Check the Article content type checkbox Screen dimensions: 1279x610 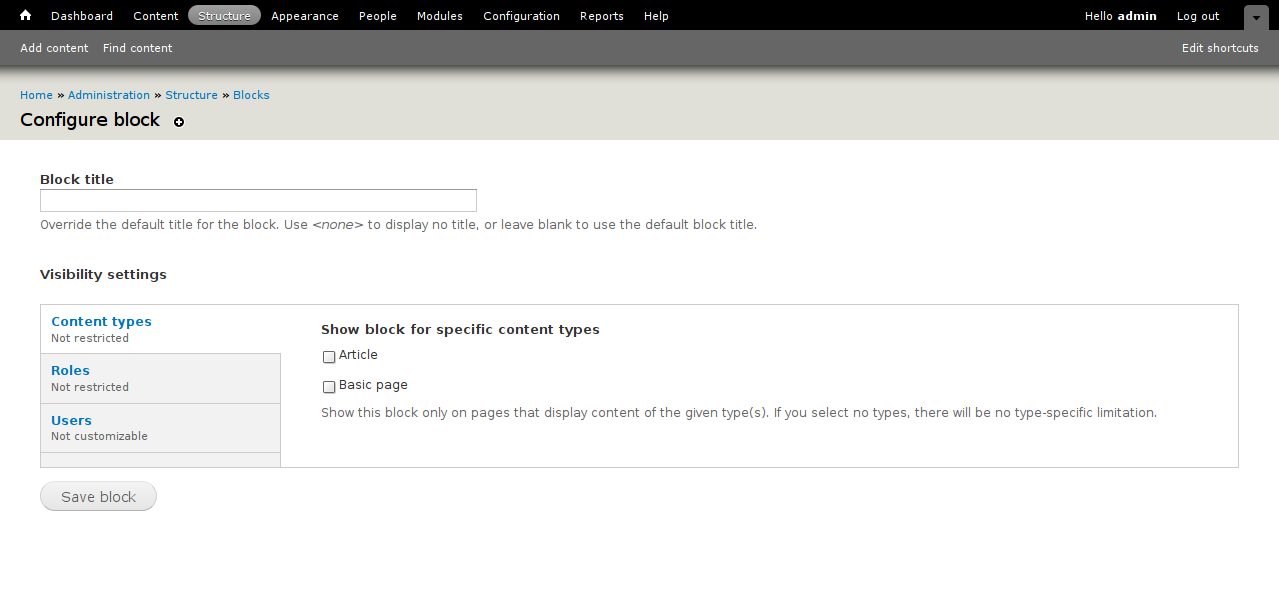pyautogui.click(x=329, y=357)
